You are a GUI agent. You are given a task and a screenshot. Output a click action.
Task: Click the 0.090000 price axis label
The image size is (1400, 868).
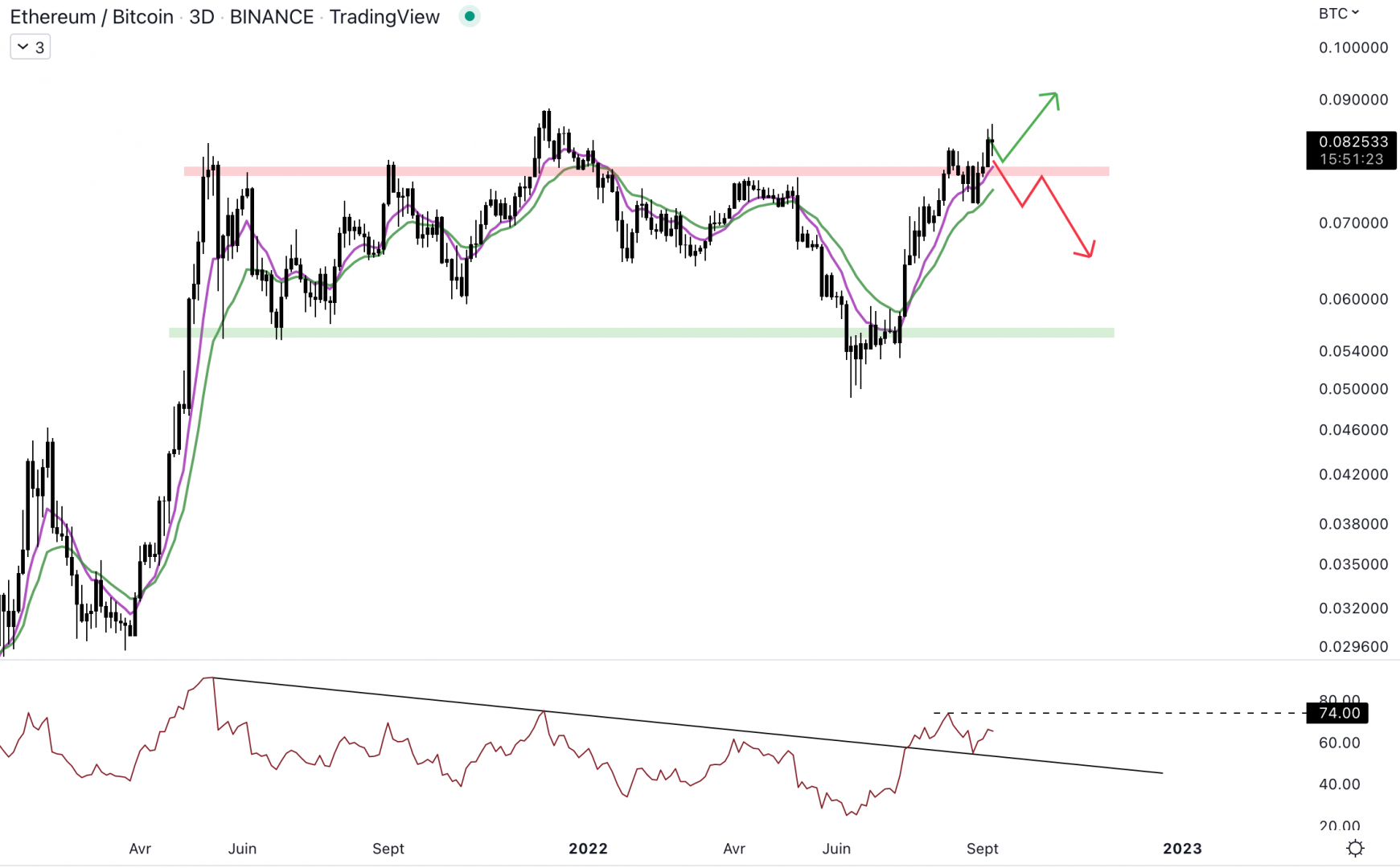pos(1353,100)
